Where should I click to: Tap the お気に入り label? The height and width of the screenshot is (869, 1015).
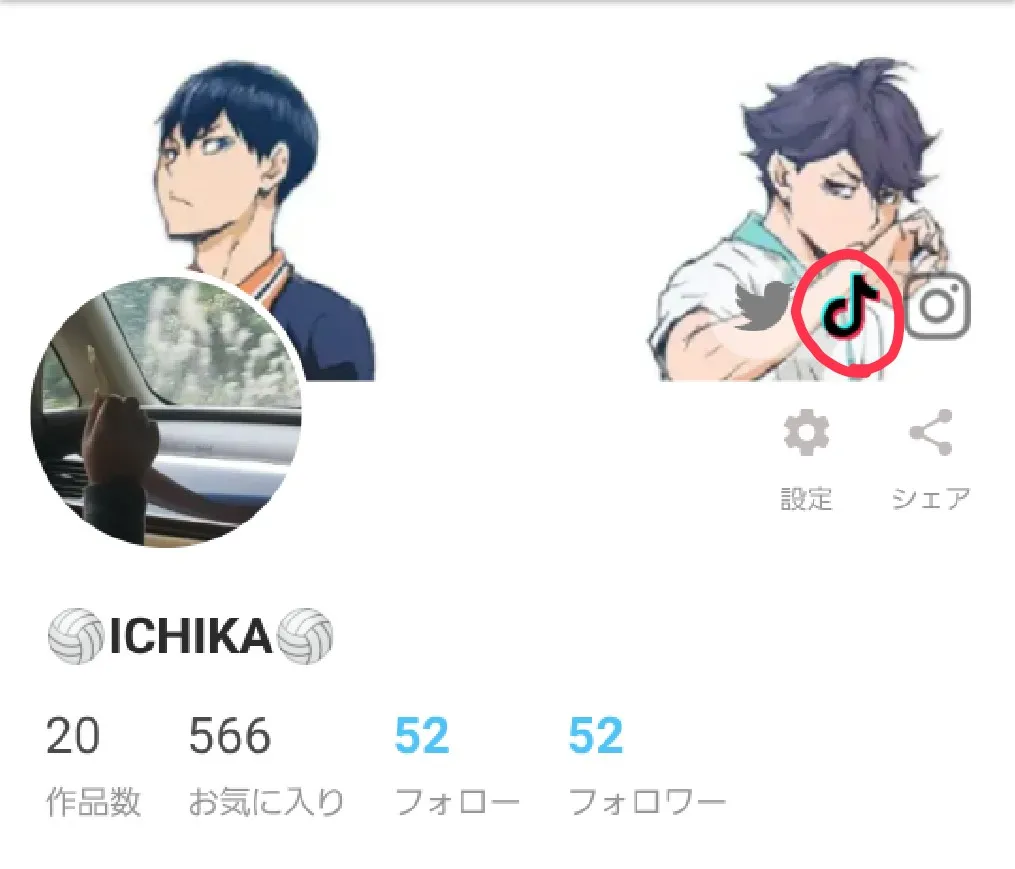(x=266, y=802)
